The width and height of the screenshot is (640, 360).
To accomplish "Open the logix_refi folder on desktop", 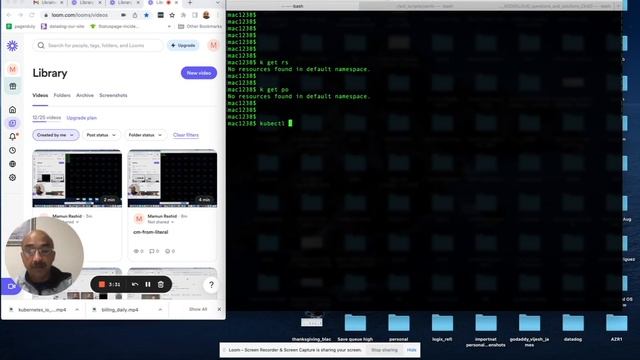I will [442, 327].
